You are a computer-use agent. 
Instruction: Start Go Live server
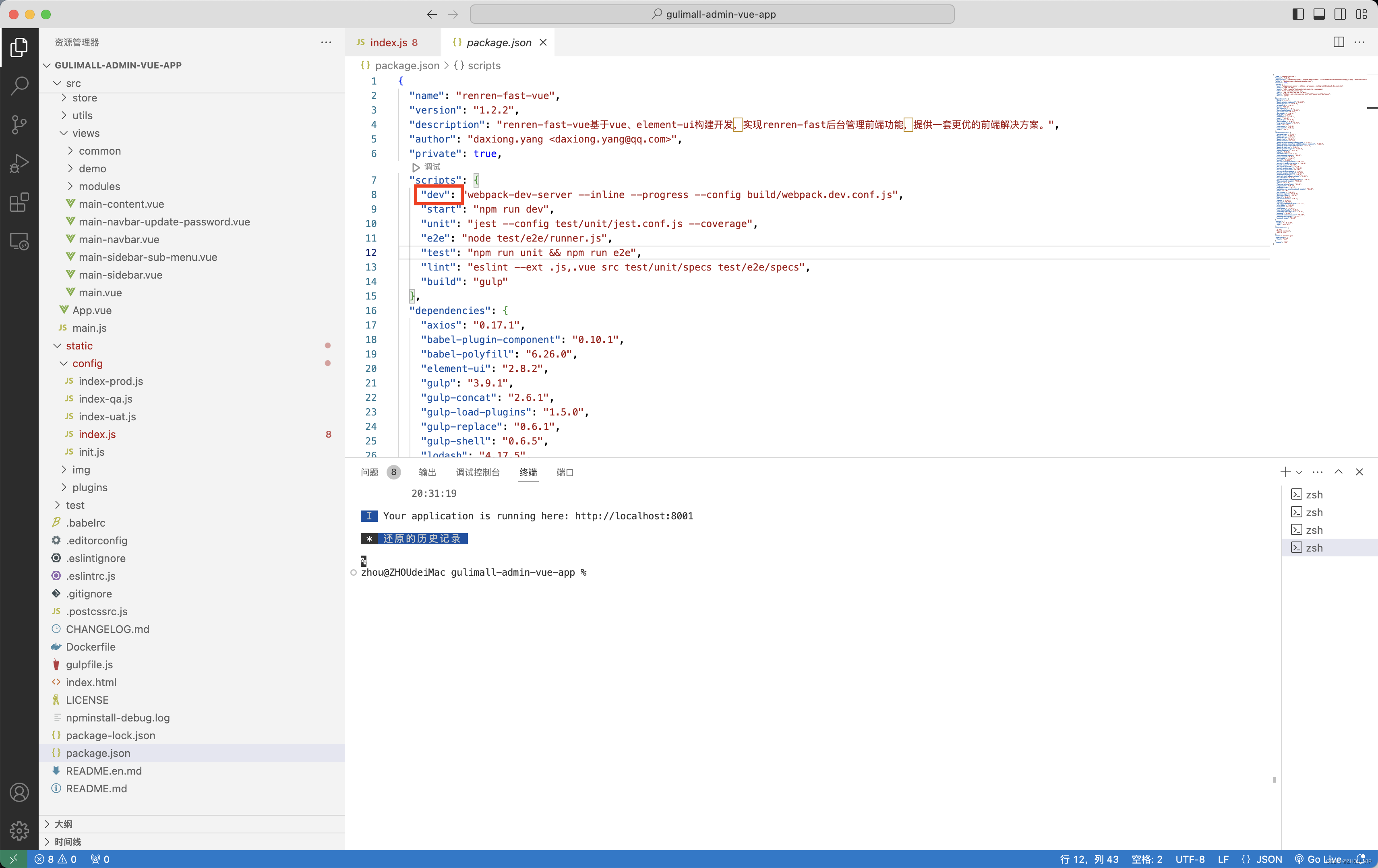pyautogui.click(x=1318, y=859)
